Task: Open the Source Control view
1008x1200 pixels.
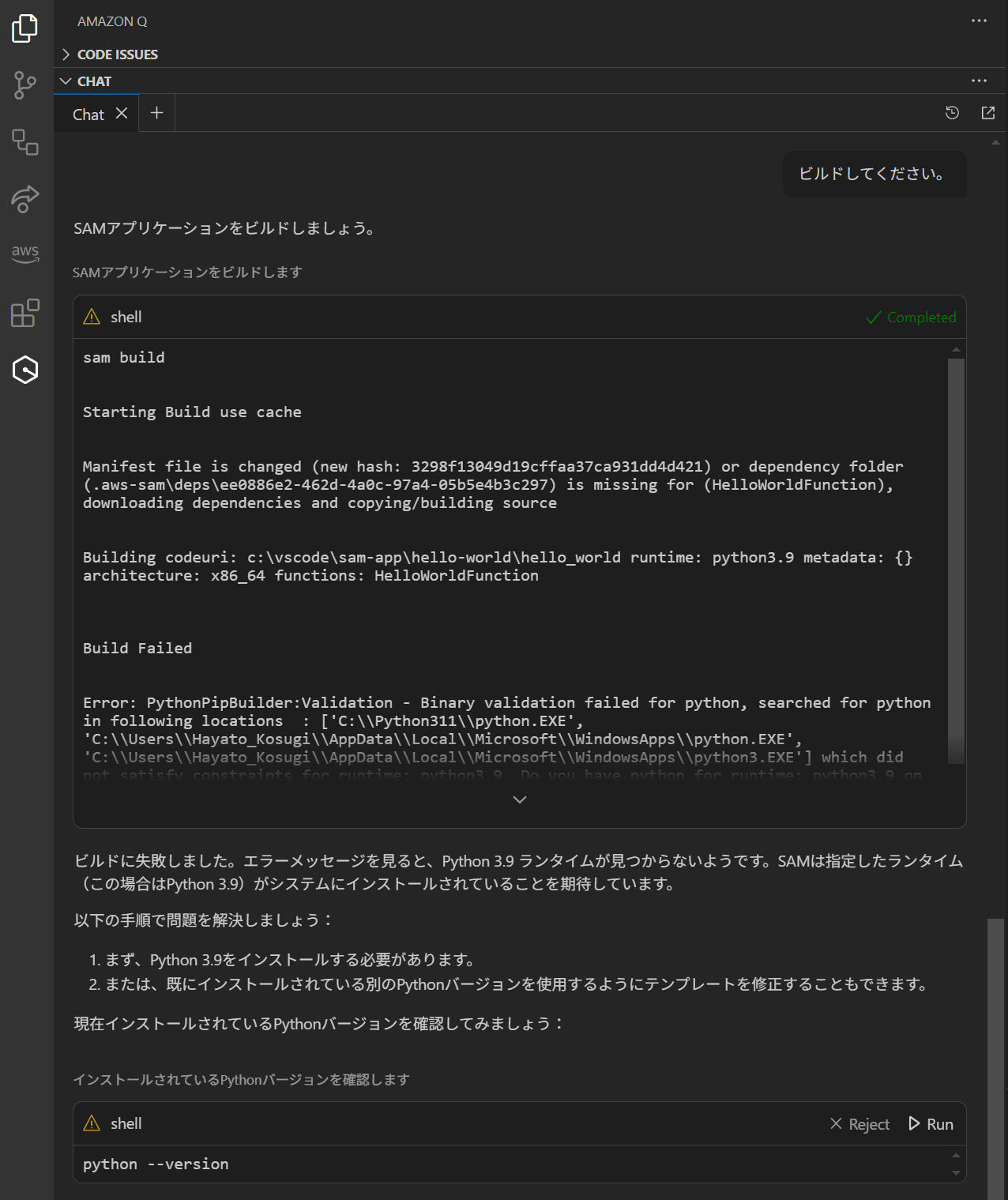Action: (x=25, y=85)
